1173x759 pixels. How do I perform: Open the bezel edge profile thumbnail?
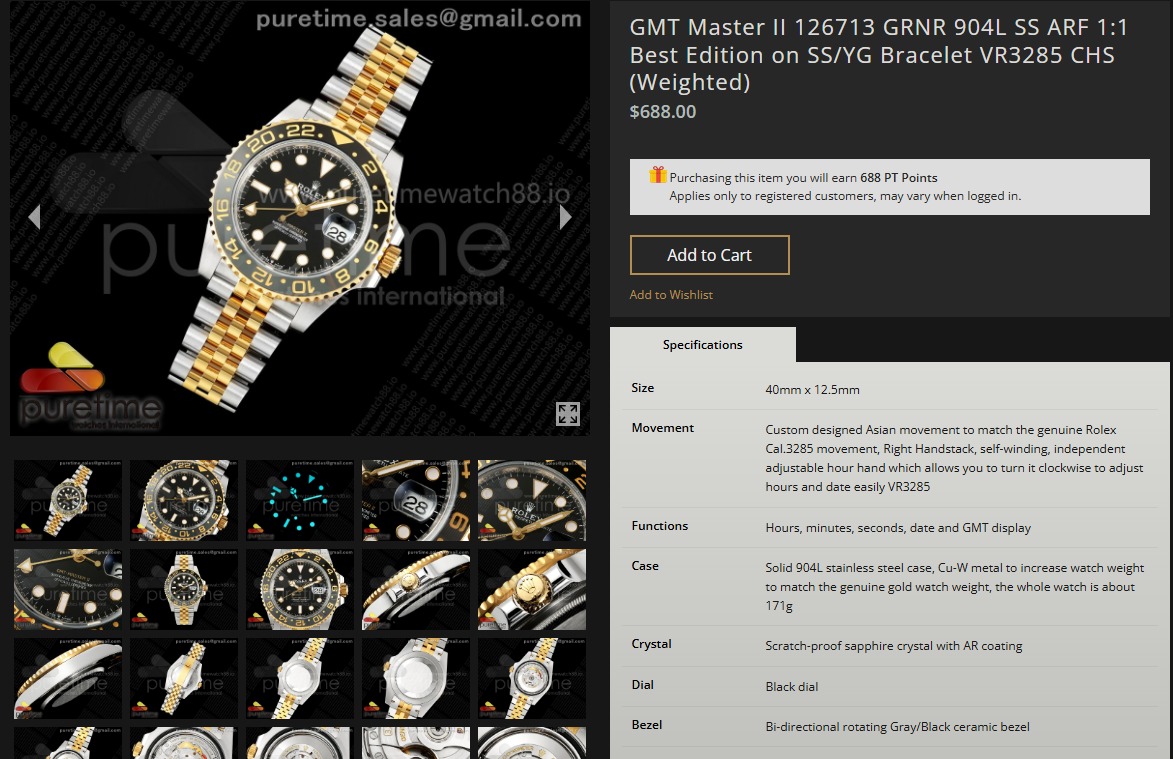pos(68,678)
